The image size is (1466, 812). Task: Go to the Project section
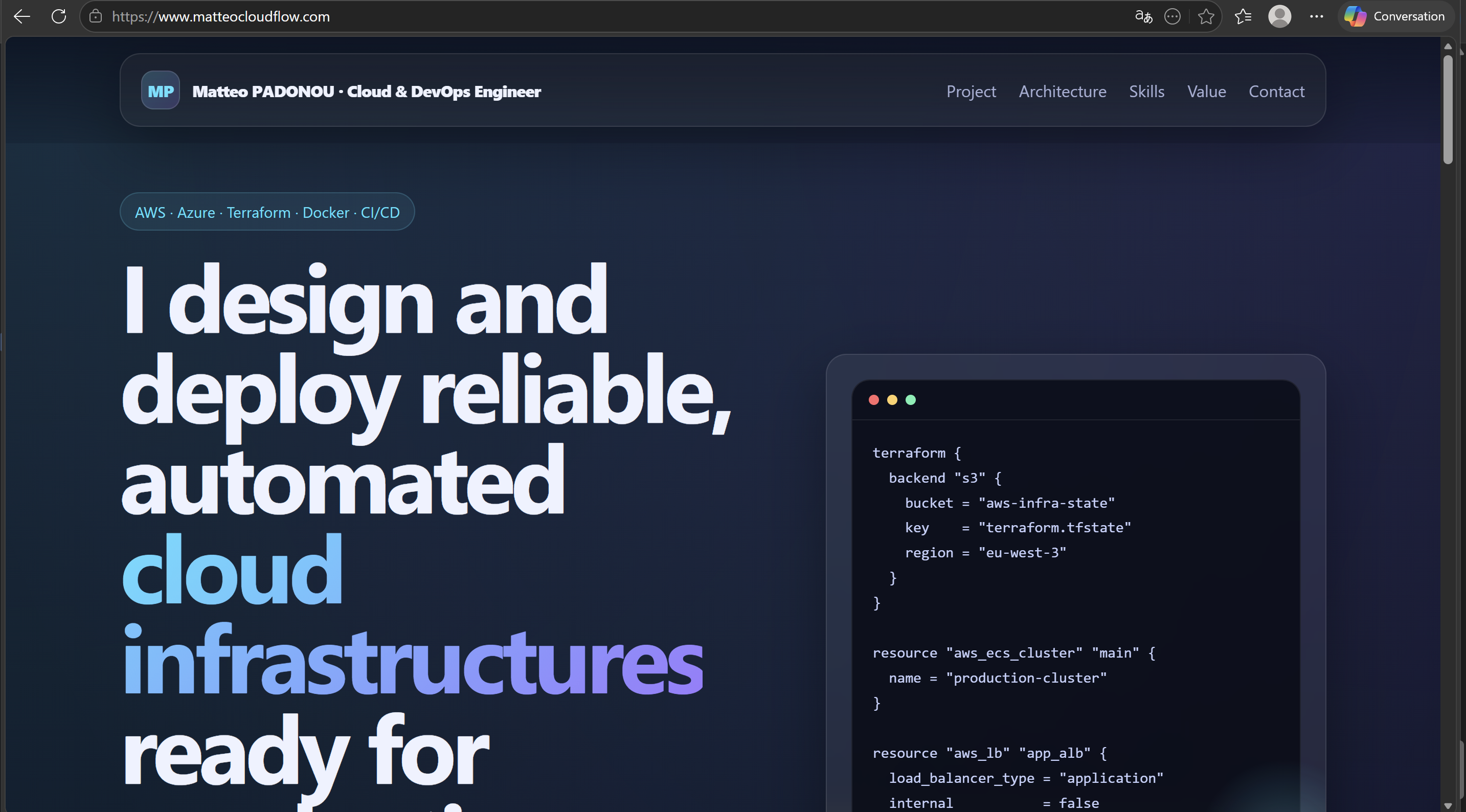tap(971, 91)
